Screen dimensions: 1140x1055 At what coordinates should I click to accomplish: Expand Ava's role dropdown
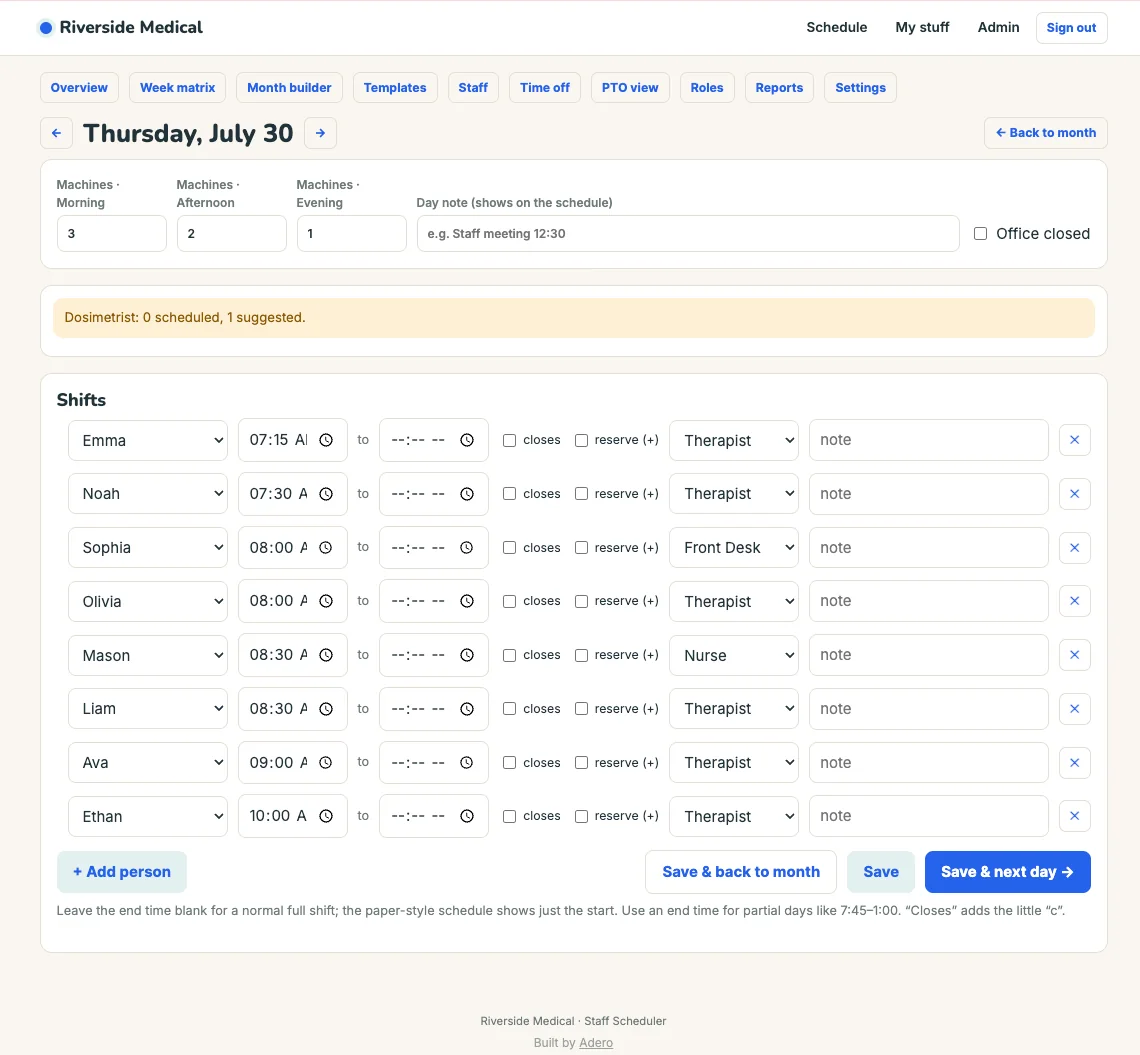[734, 763]
